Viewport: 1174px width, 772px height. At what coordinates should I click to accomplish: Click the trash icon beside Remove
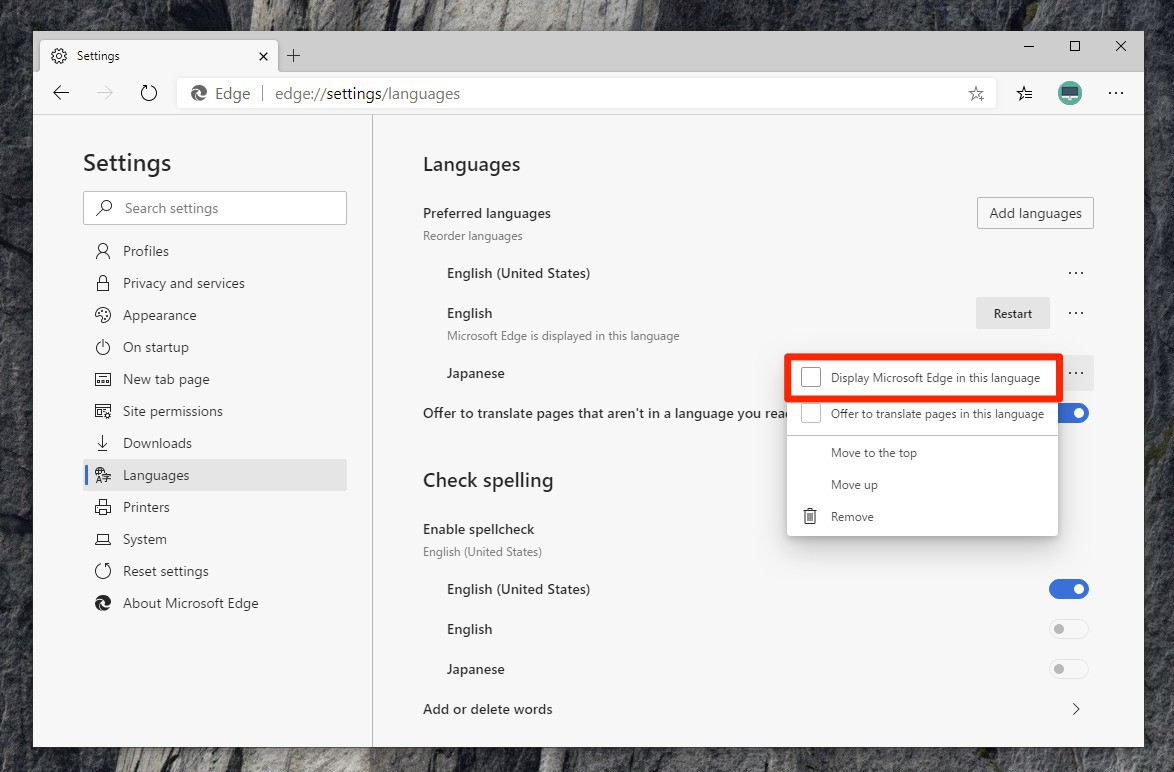pos(810,517)
